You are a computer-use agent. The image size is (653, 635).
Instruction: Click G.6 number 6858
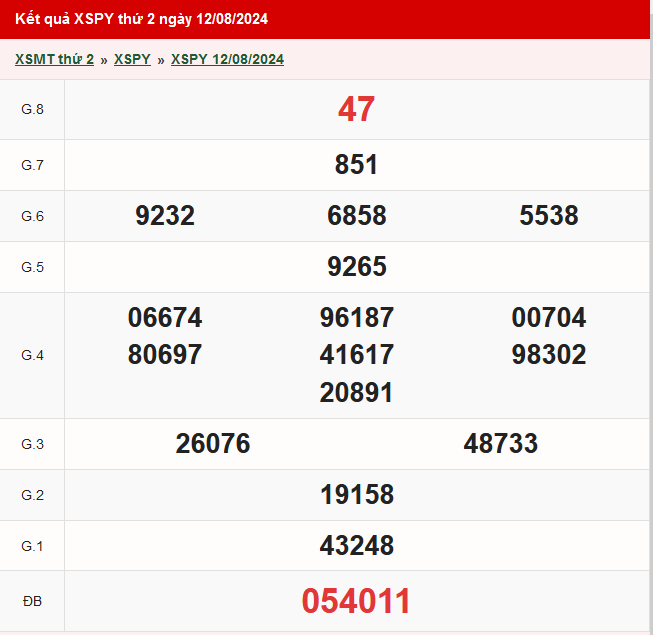coord(357,216)
